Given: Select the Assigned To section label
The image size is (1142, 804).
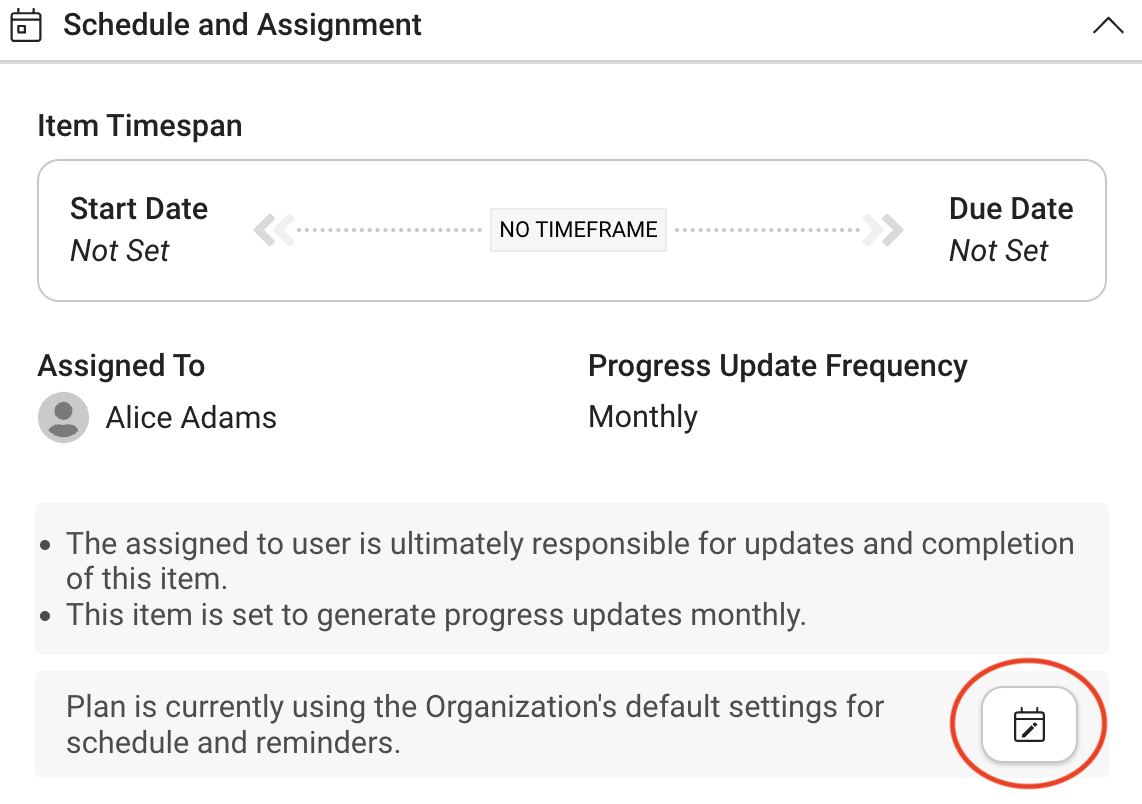Looking at the screenshot, I should [120, 366].
